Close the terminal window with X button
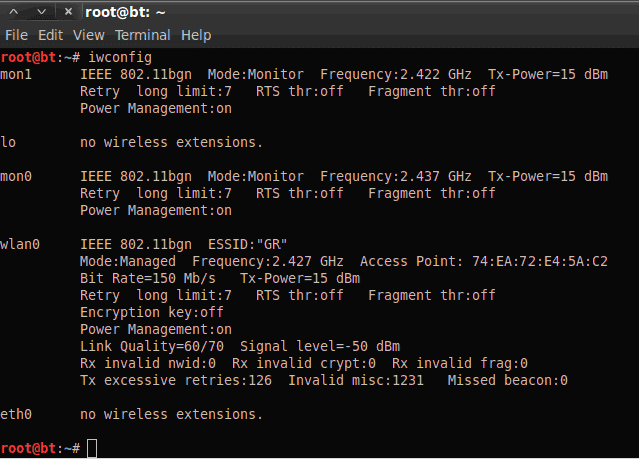This screenshot has width=639, height=459. (x=67, y=11)
